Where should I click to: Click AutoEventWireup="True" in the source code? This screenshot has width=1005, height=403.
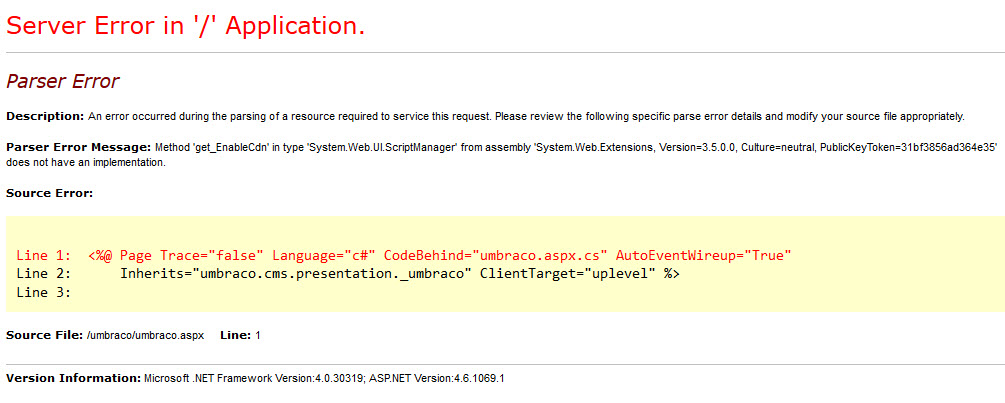pyautogui.click(x=703, y=256)
